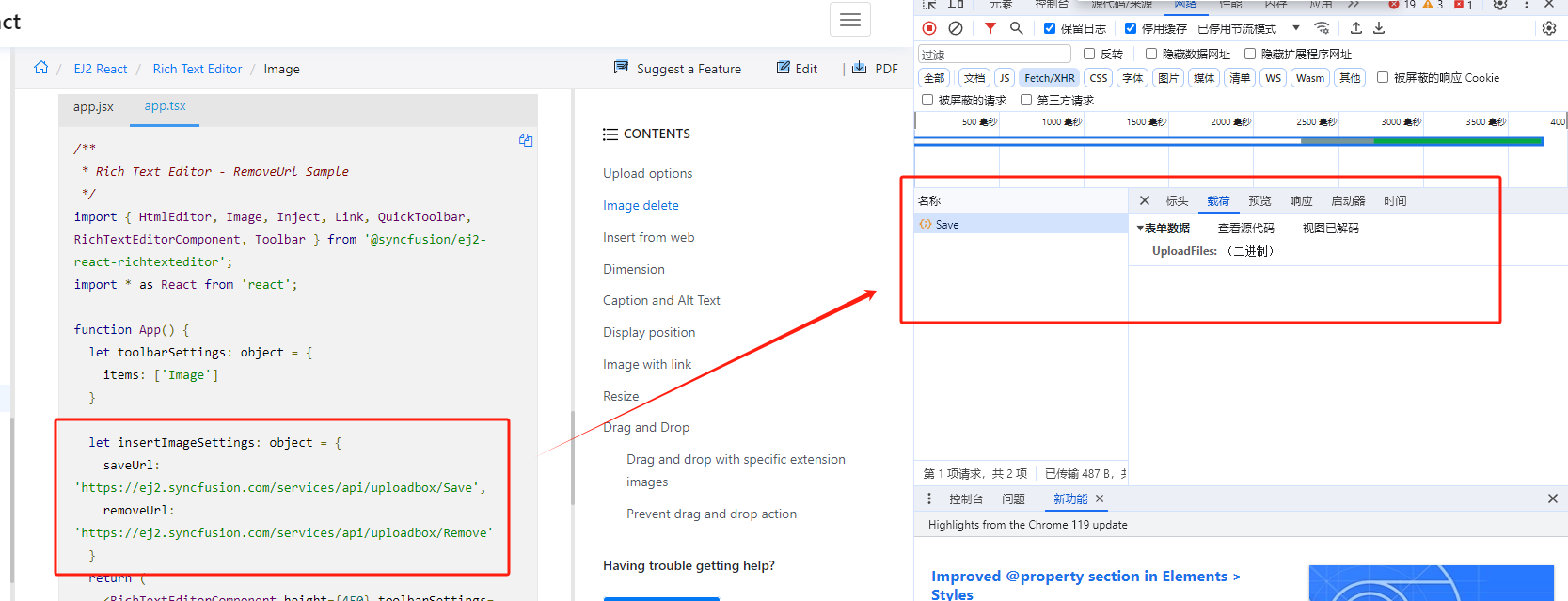Disable the 停用缓存 checkbox
Screen dimensions: 1568x601
[x=1131, y=28]
